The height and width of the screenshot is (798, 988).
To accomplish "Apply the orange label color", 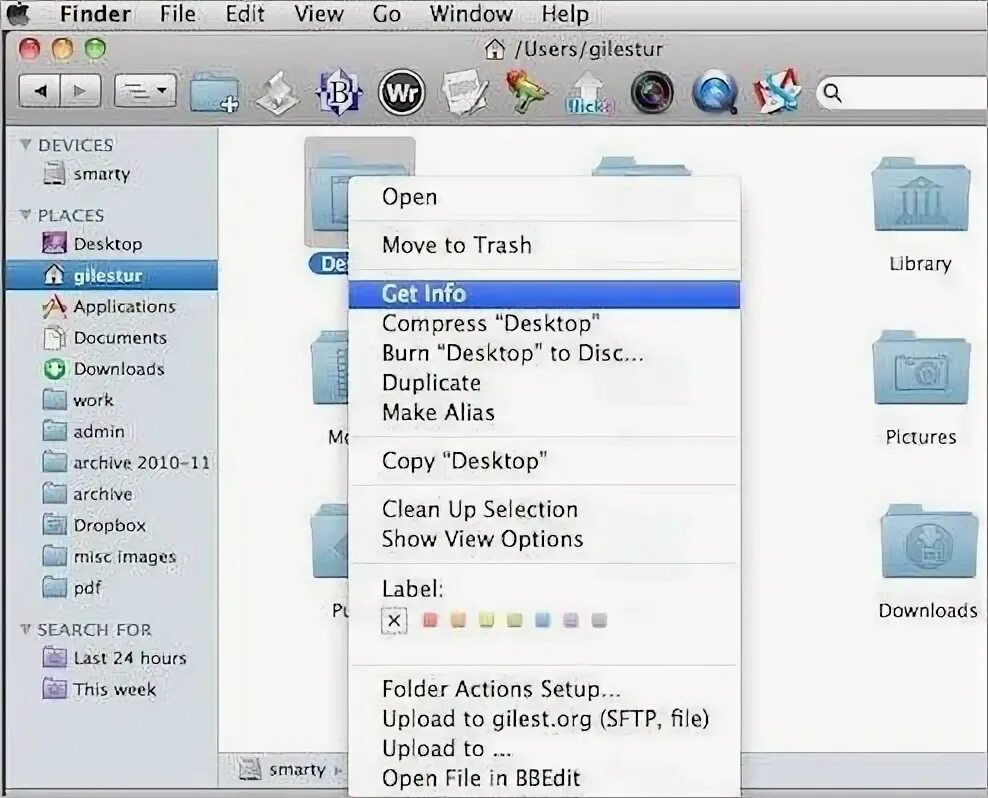I will 458,620.
